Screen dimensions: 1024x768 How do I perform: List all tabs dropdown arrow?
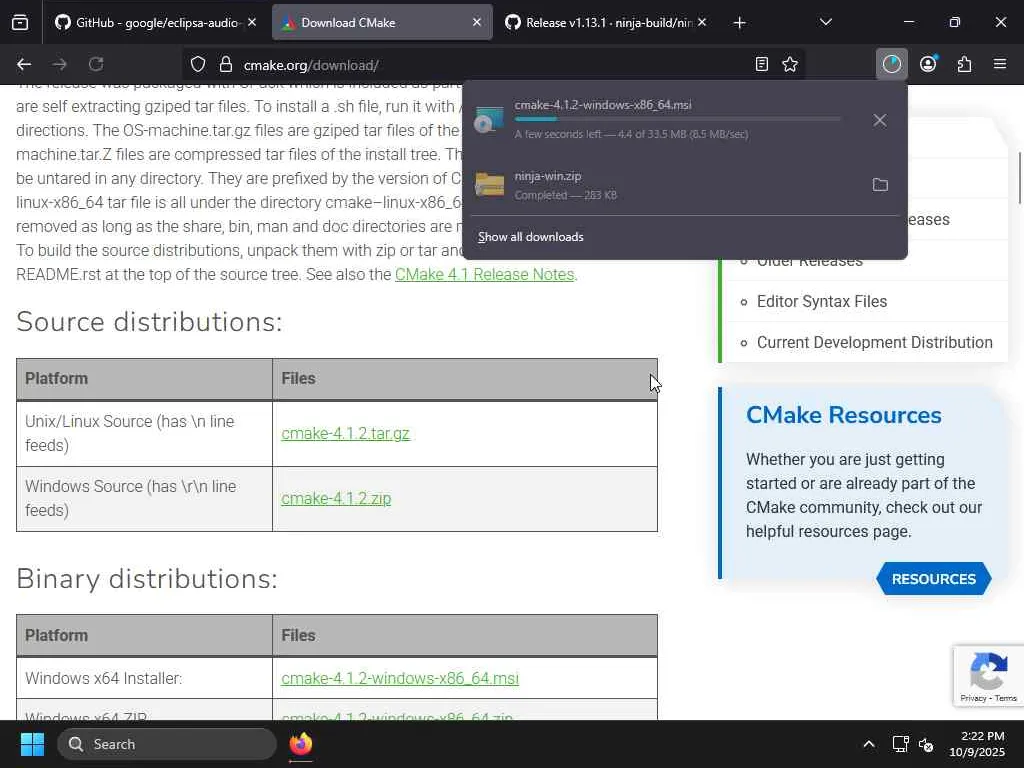pyautogui.click(x=825, y=23)
